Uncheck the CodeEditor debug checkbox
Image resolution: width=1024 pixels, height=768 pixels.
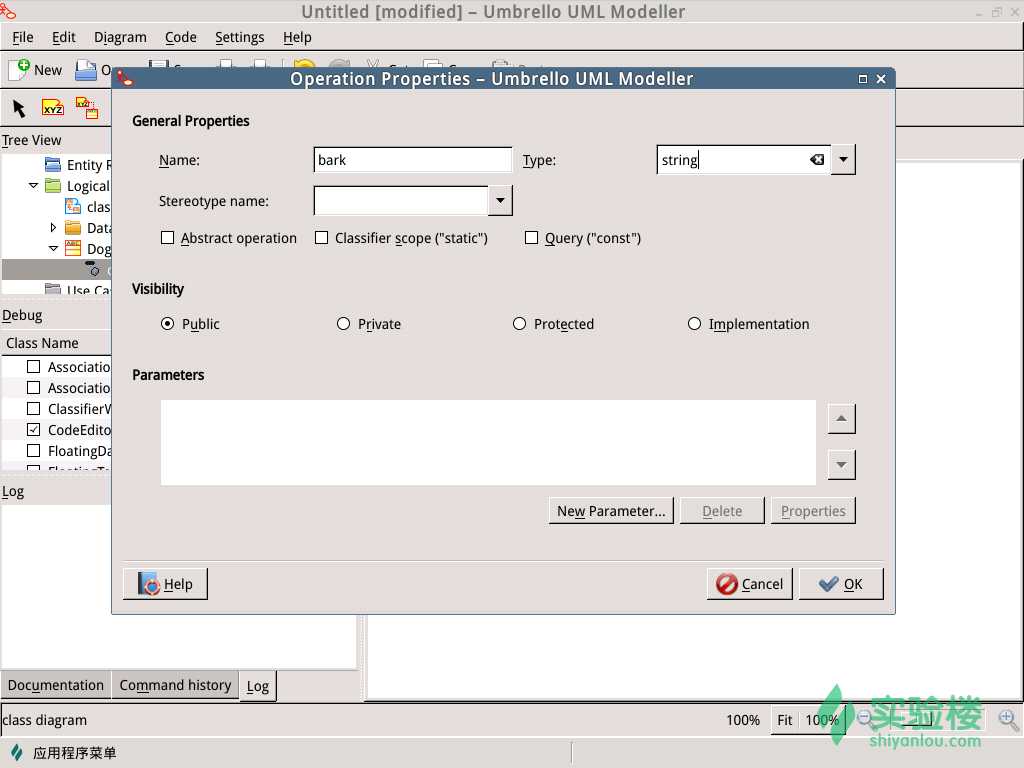(33, 430)
